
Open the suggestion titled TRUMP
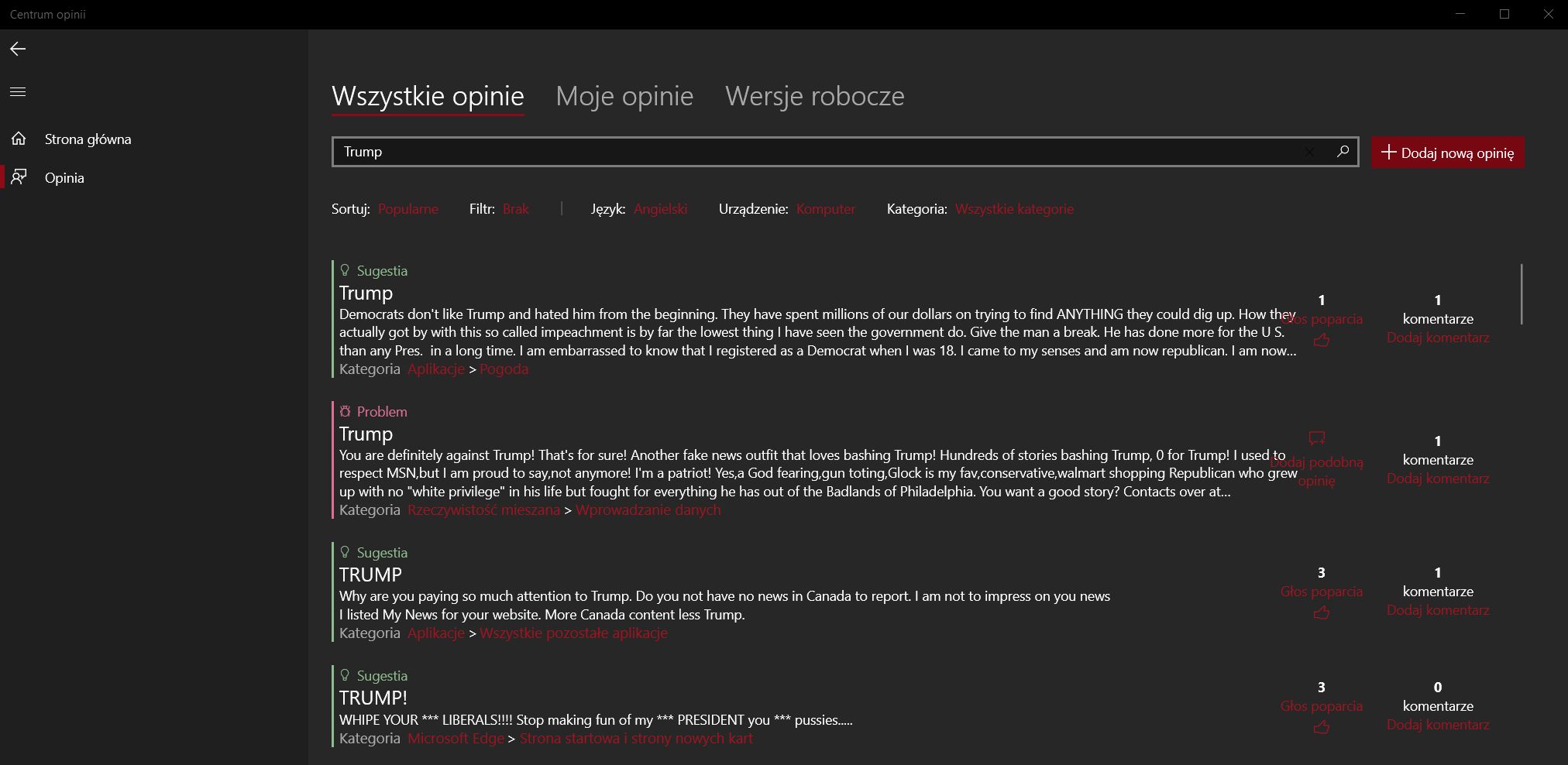pyautogui.click(x=370, y=575)
